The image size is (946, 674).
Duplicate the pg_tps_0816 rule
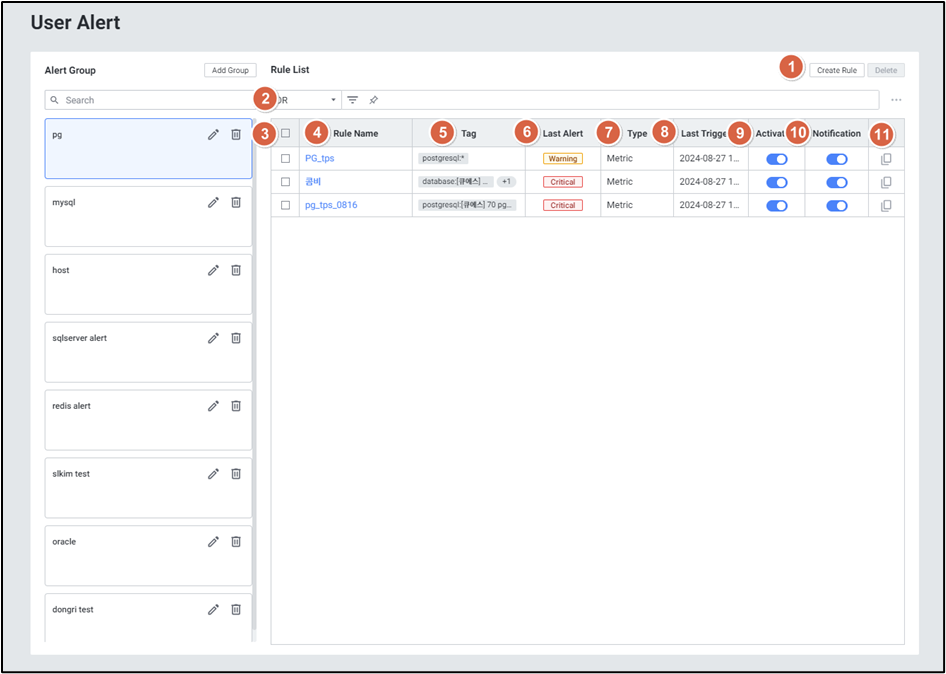click(x=886, y=205)
